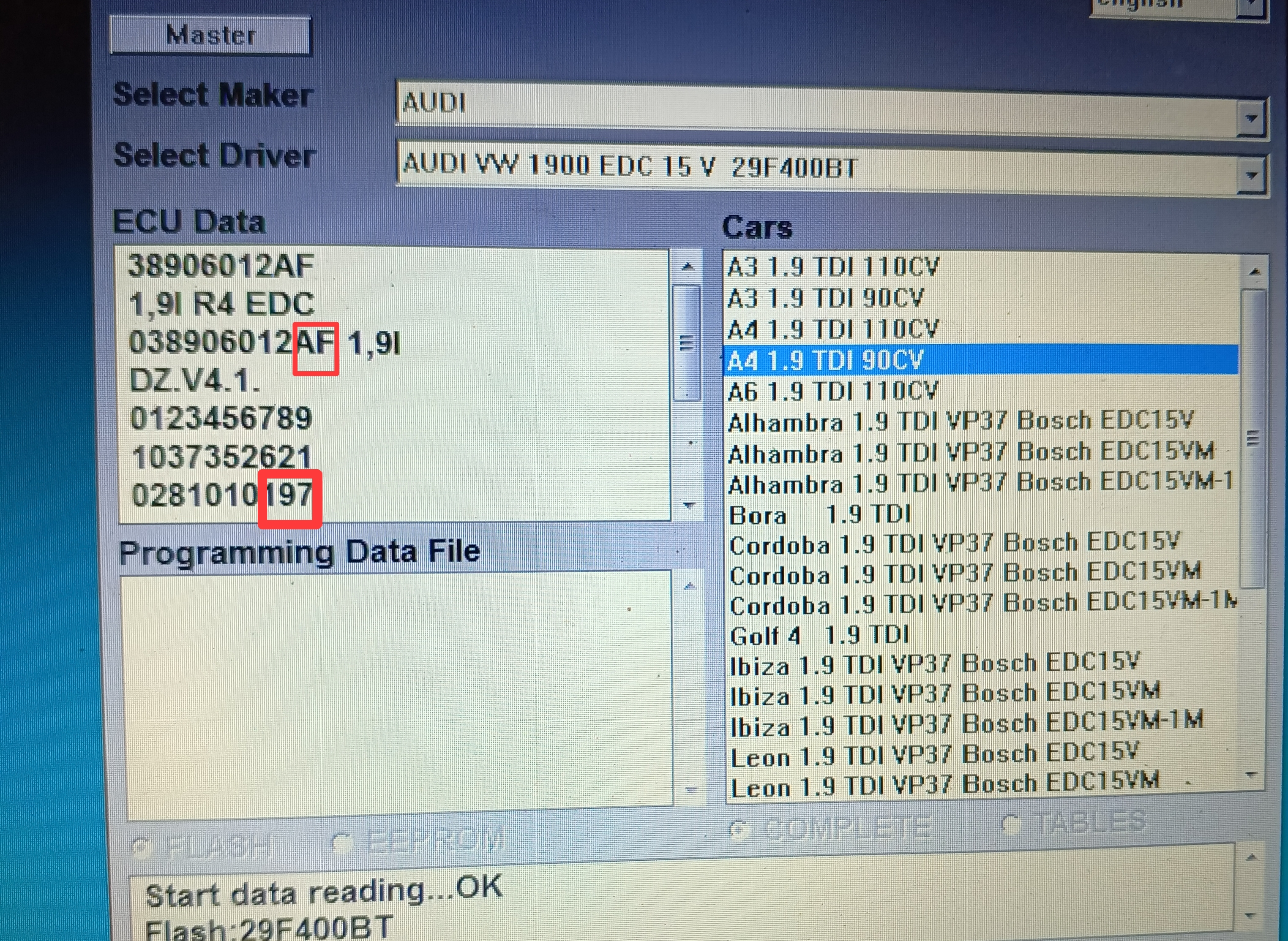The height and width of the screenshot is (941, 1288).
Task: Open the Select Driver dropdown arrow
Action: point(1251,175)
